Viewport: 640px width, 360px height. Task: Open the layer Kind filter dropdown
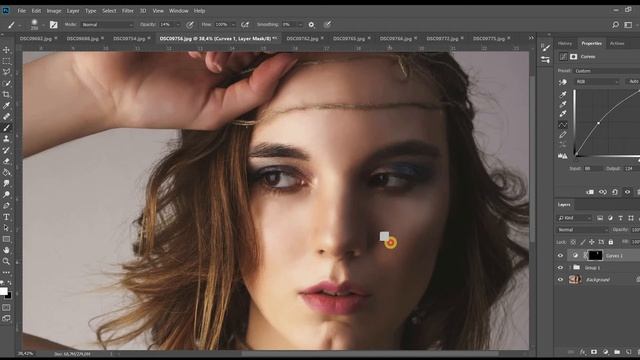[x=574, y=218]
